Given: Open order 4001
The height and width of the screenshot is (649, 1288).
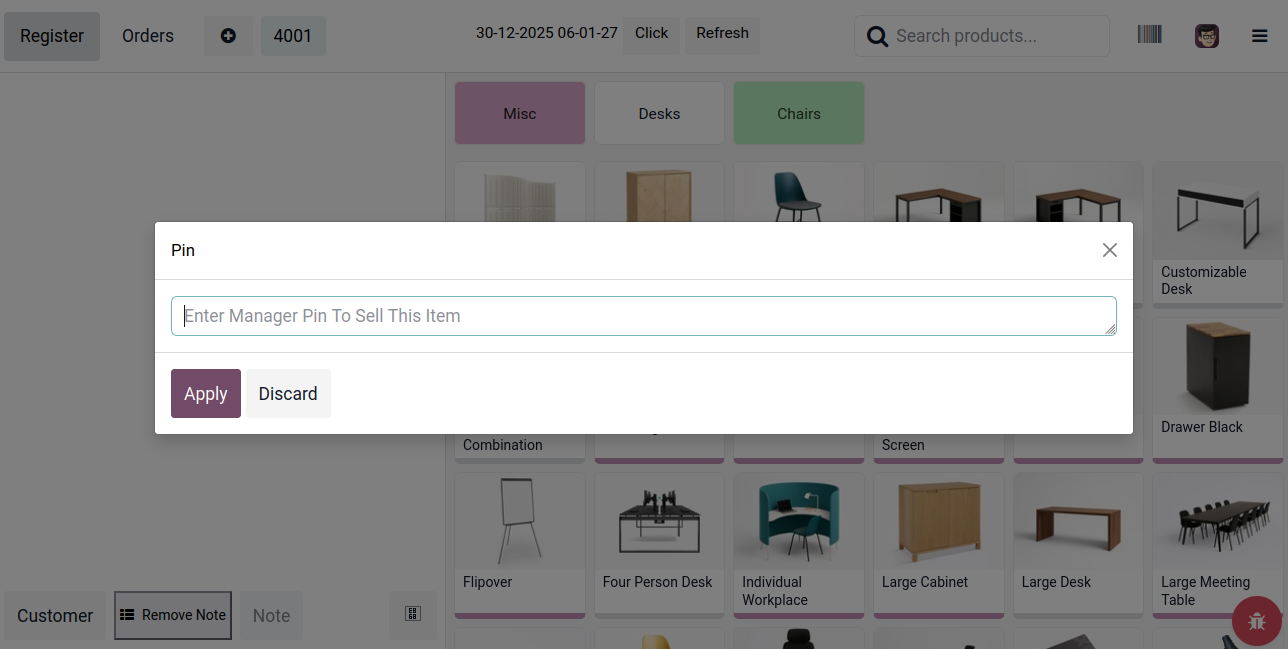Looking at the screenshot, I should point(293,36).
